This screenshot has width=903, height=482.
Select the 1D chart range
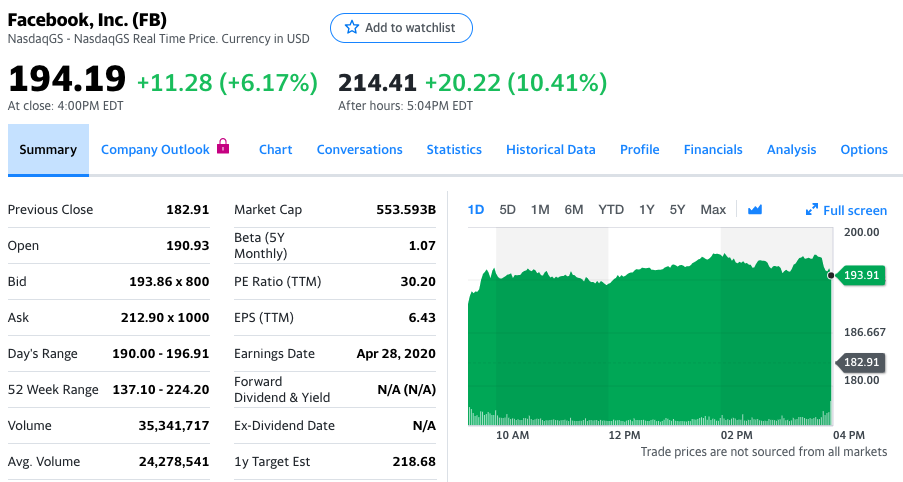point(476,210)
